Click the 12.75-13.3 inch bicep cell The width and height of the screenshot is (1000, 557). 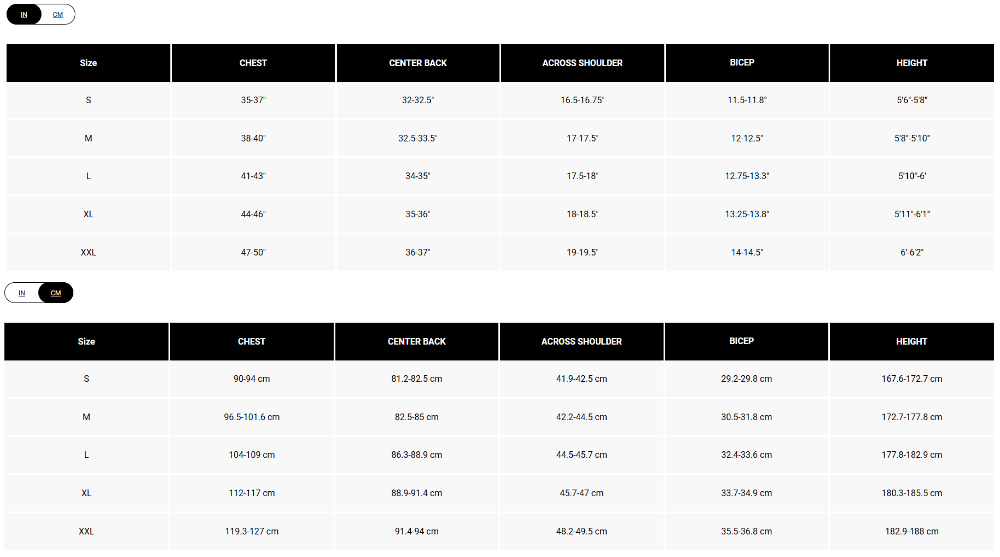(x=747, y=176)
